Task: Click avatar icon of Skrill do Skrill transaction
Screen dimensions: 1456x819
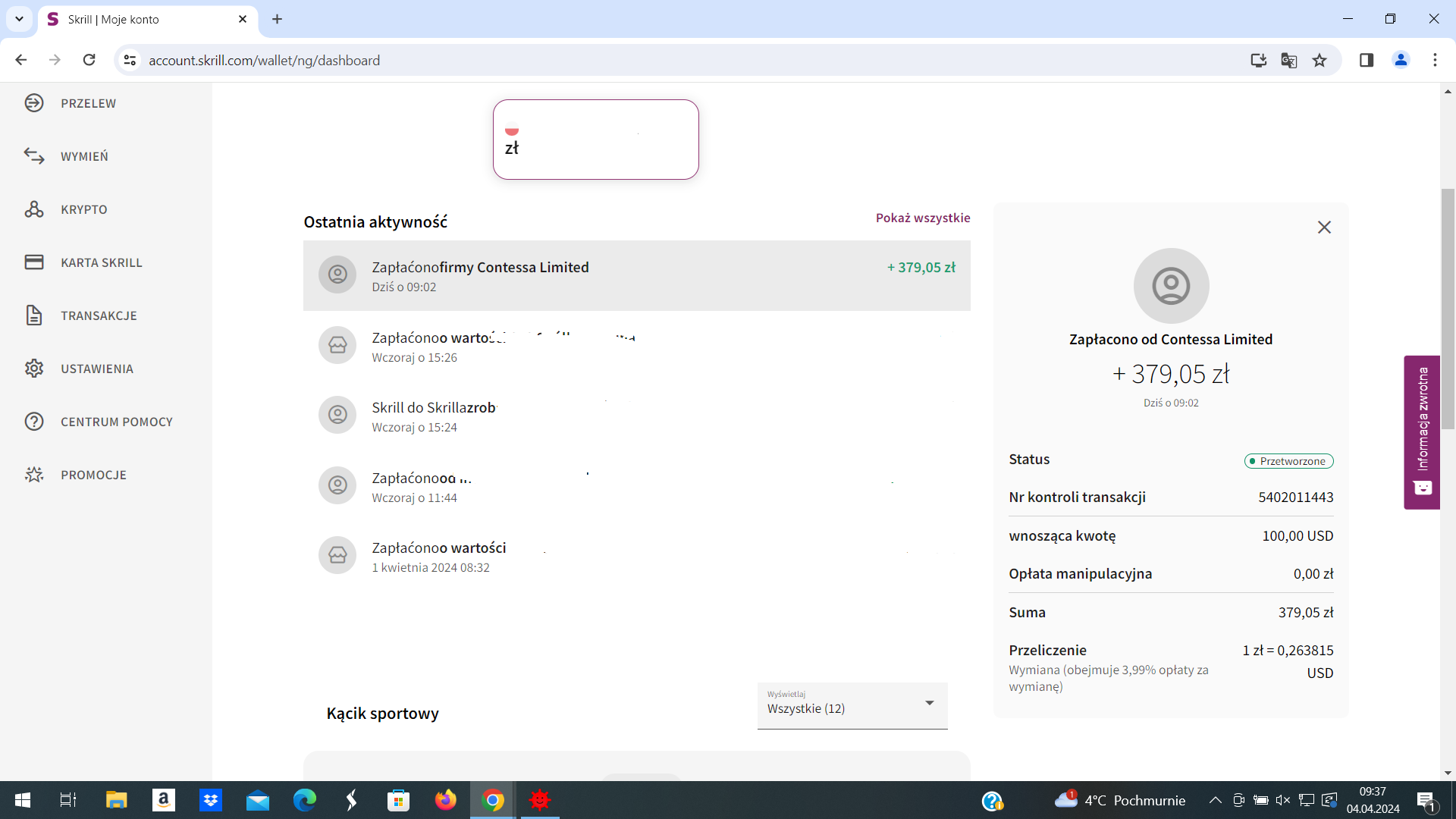Action: tap(337, 415)
